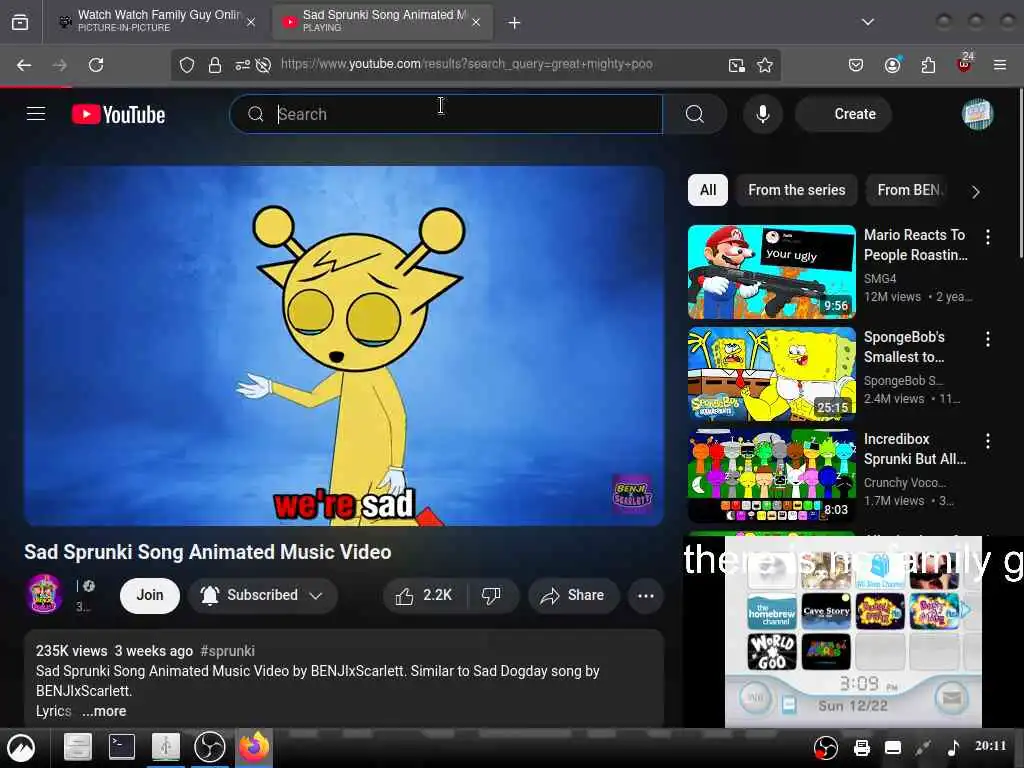Image resolution: width=1024 pixels, height=768 pixels.
Task: Open the file manager in taskbar
Action: [x=78, y=748]
